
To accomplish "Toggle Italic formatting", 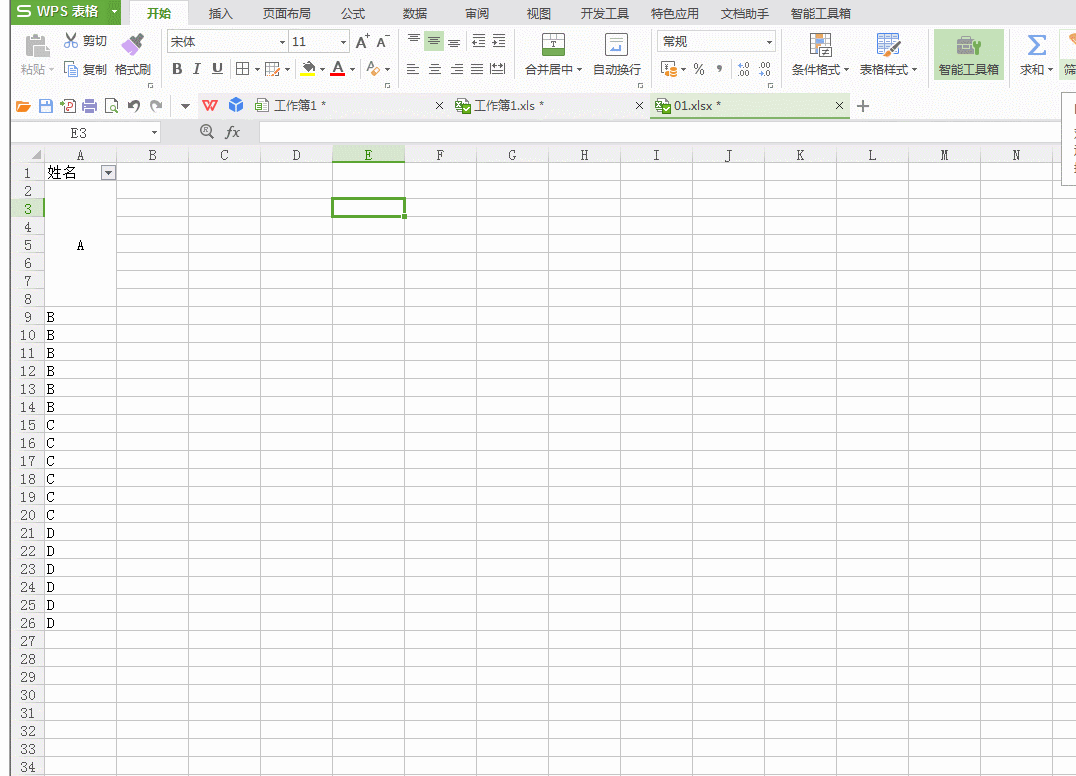I will click(197, 69).
